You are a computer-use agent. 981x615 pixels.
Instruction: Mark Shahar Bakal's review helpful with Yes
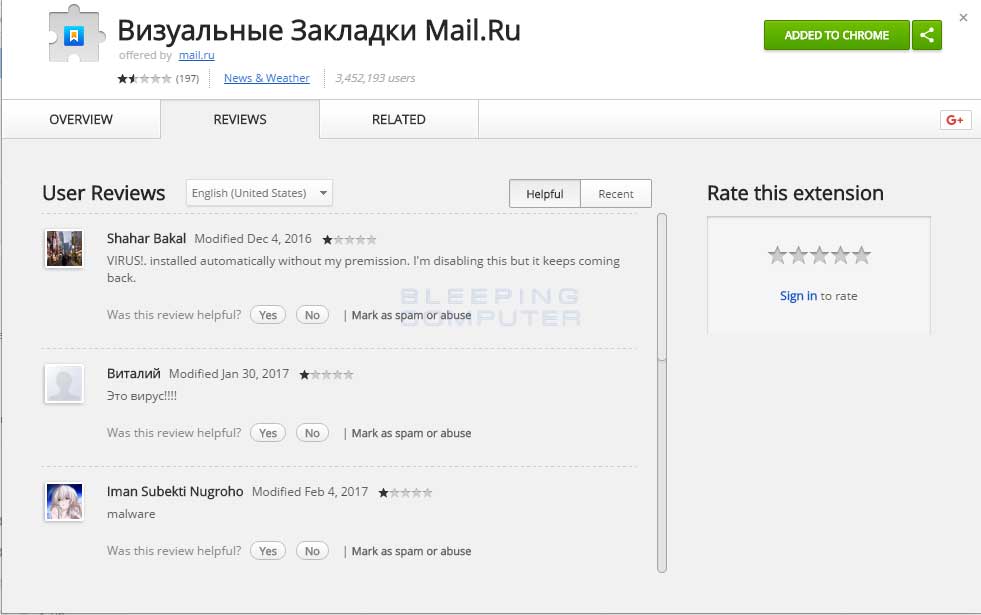coord(267,314)
